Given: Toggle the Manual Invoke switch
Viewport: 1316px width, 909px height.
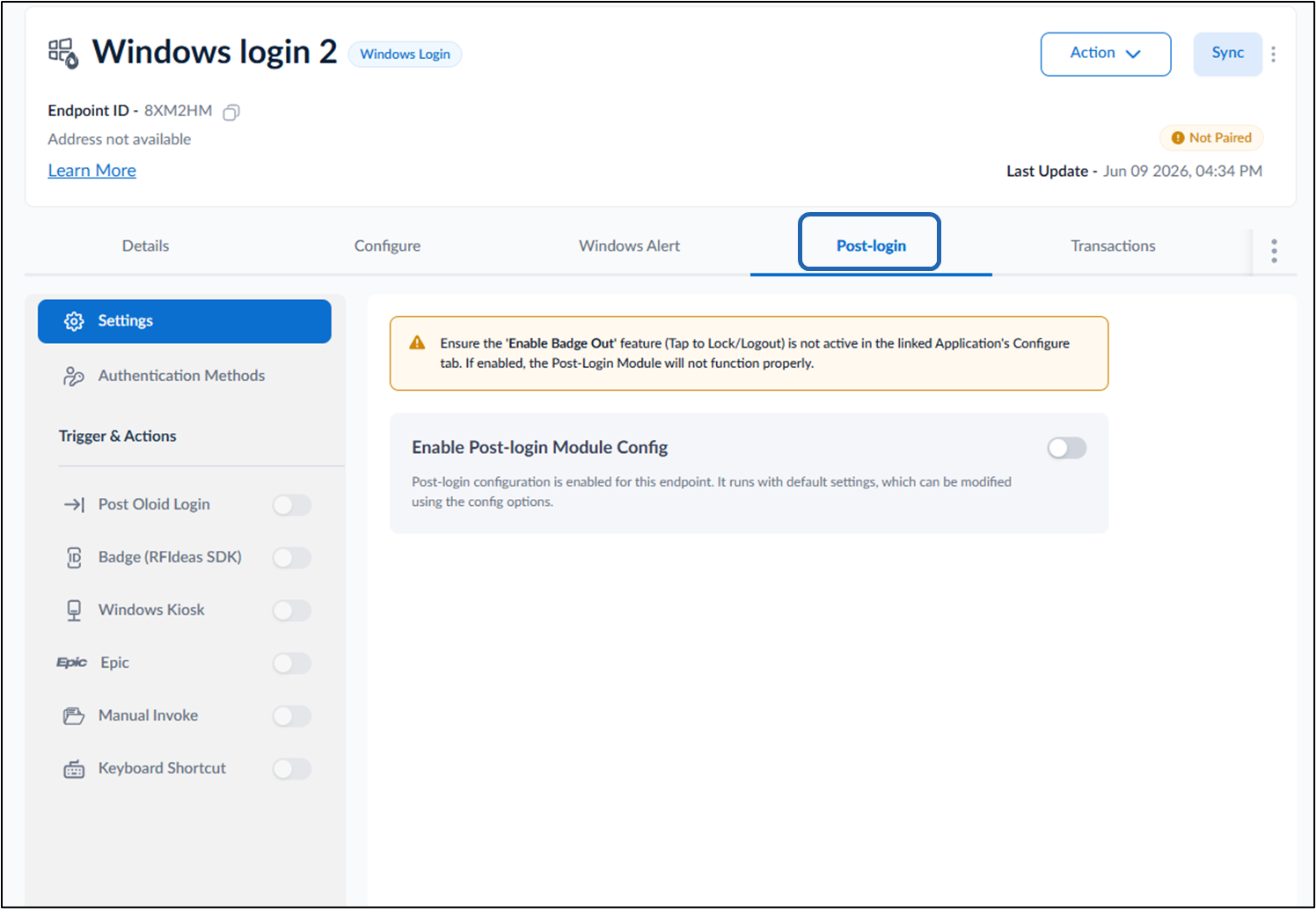Looking at the screenshot, I should click(x=292, y=716).
